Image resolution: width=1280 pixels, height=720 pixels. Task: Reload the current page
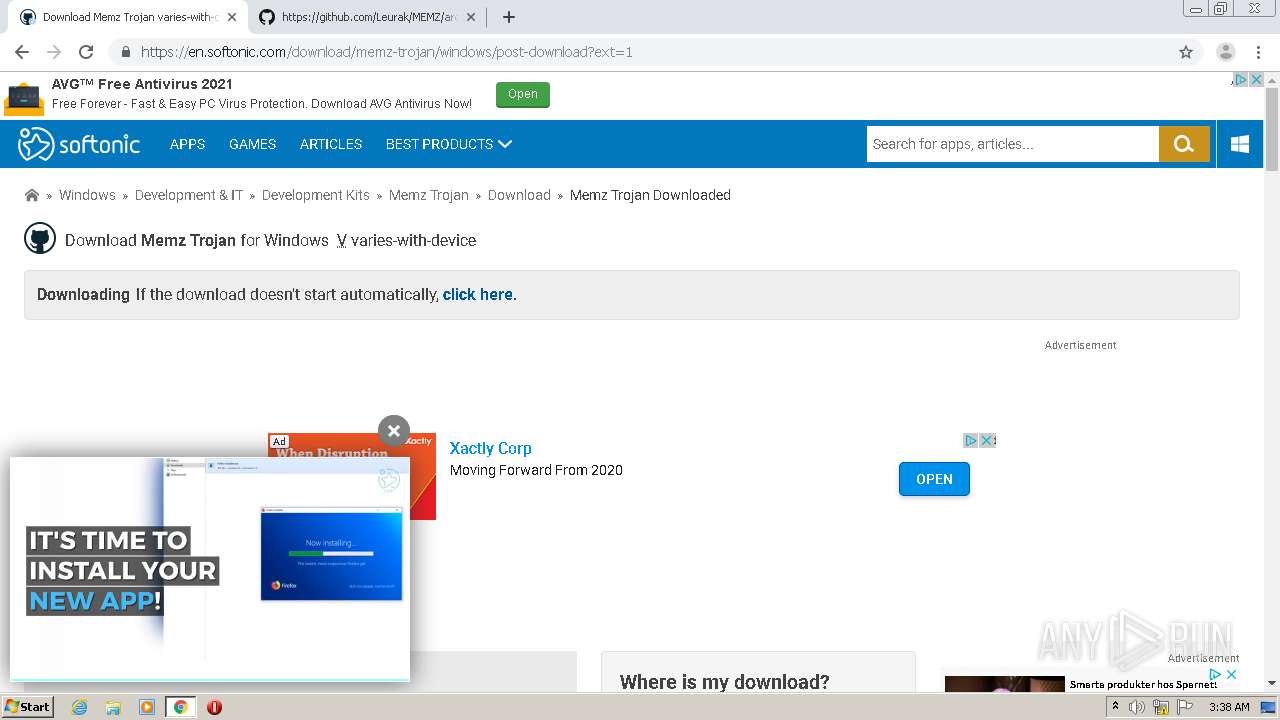coord(86,52)
